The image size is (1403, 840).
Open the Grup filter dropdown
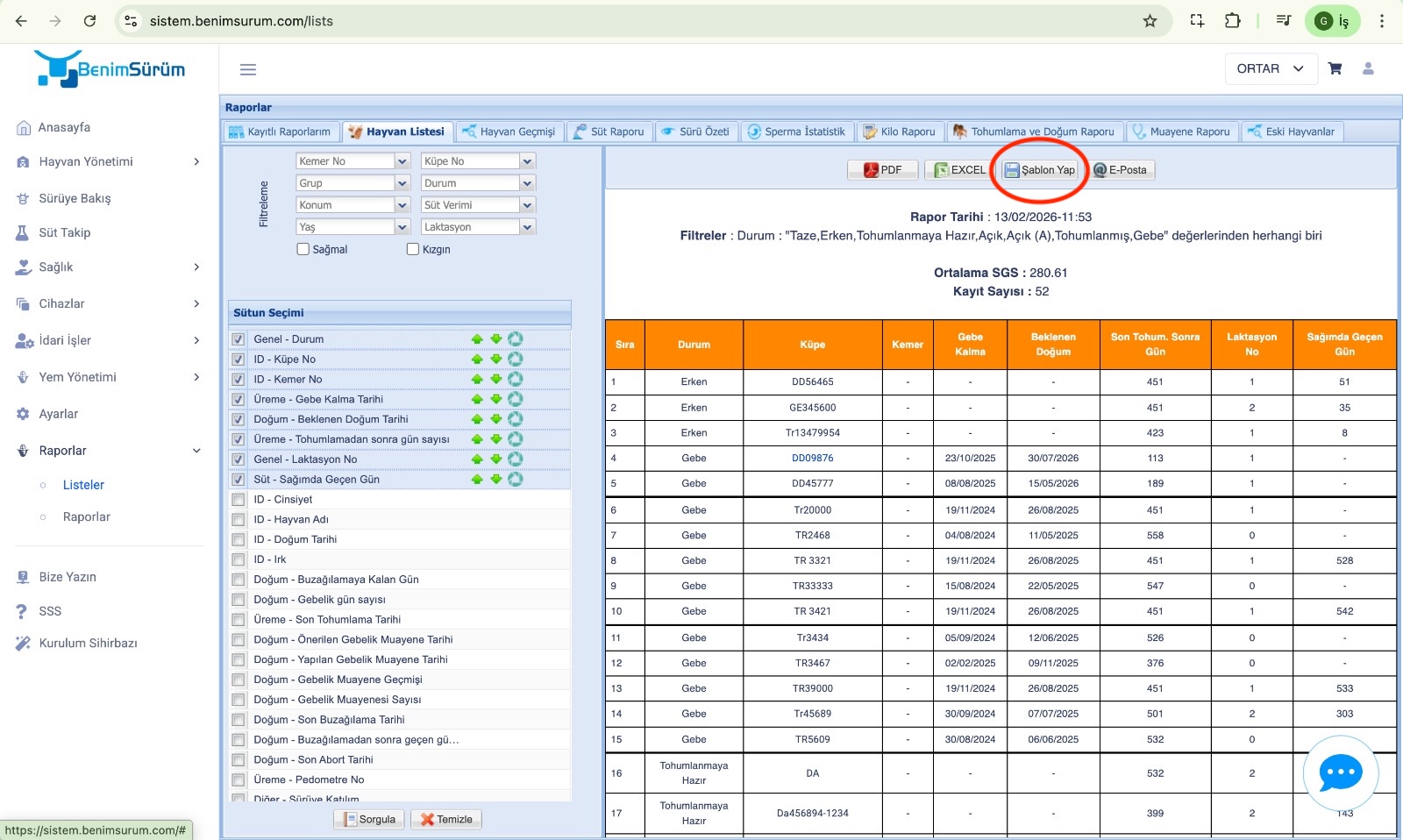402,183
